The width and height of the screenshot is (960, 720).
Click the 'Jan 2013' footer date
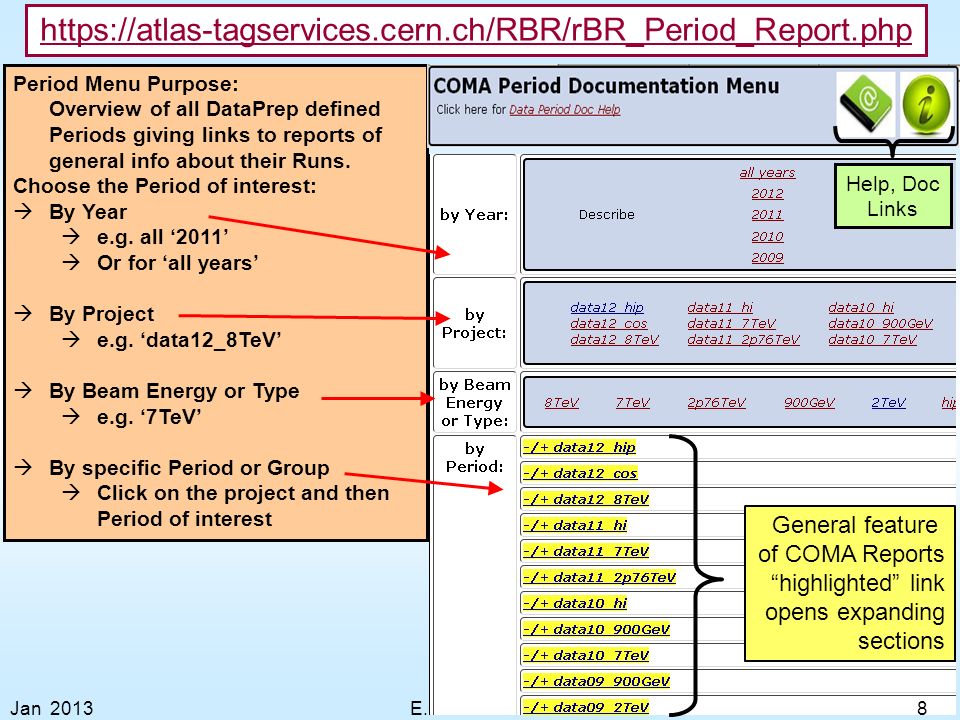coord(52,708)
